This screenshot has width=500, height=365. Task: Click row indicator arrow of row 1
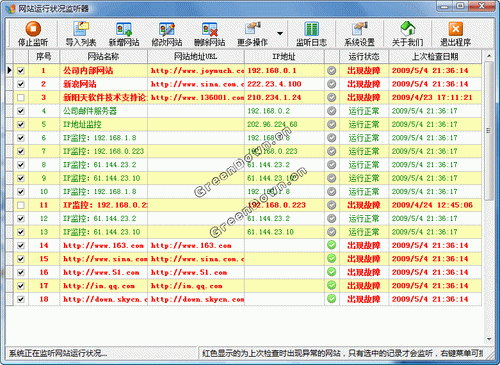9,70
